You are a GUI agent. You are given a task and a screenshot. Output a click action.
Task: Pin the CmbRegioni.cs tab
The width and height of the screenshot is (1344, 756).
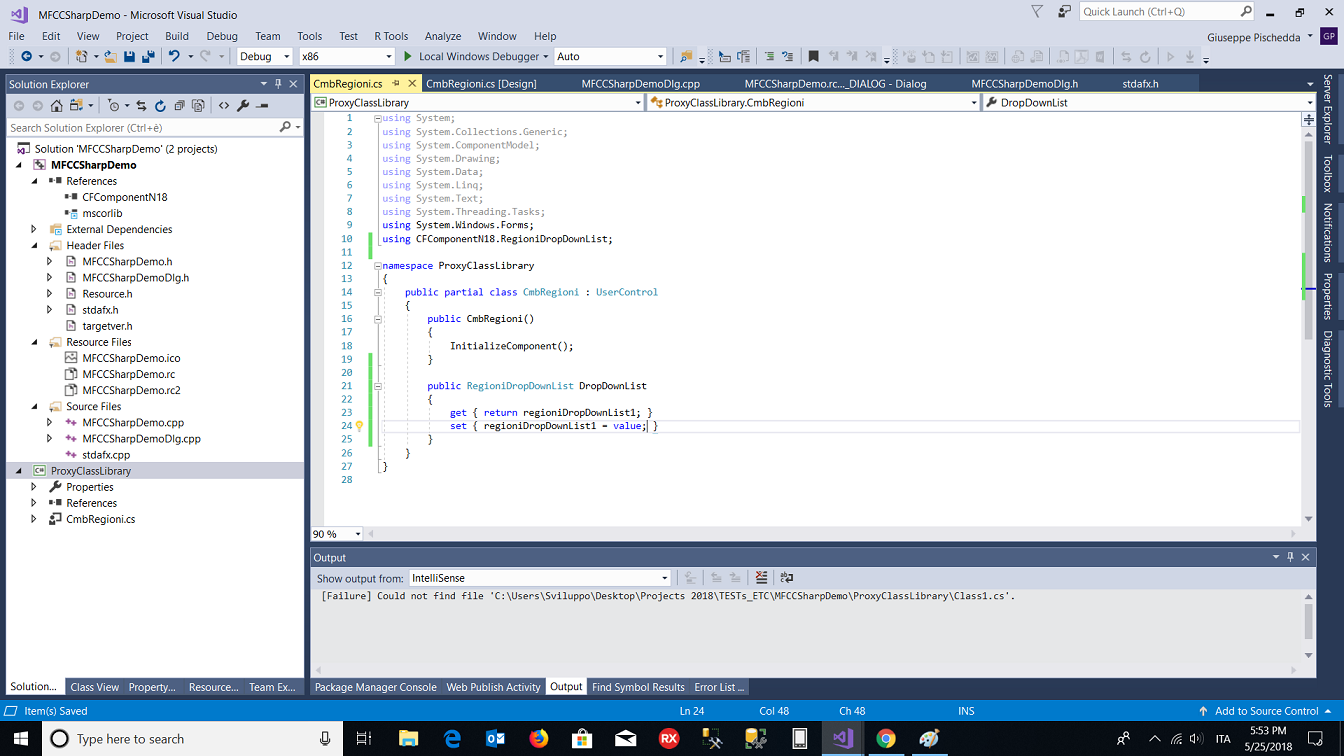(x=396, y=84)
